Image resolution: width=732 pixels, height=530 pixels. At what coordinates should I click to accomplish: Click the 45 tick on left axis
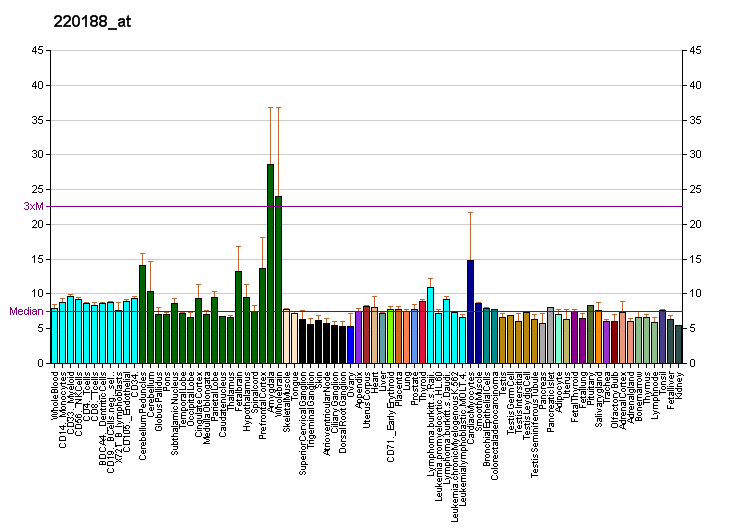coord(37,51)
